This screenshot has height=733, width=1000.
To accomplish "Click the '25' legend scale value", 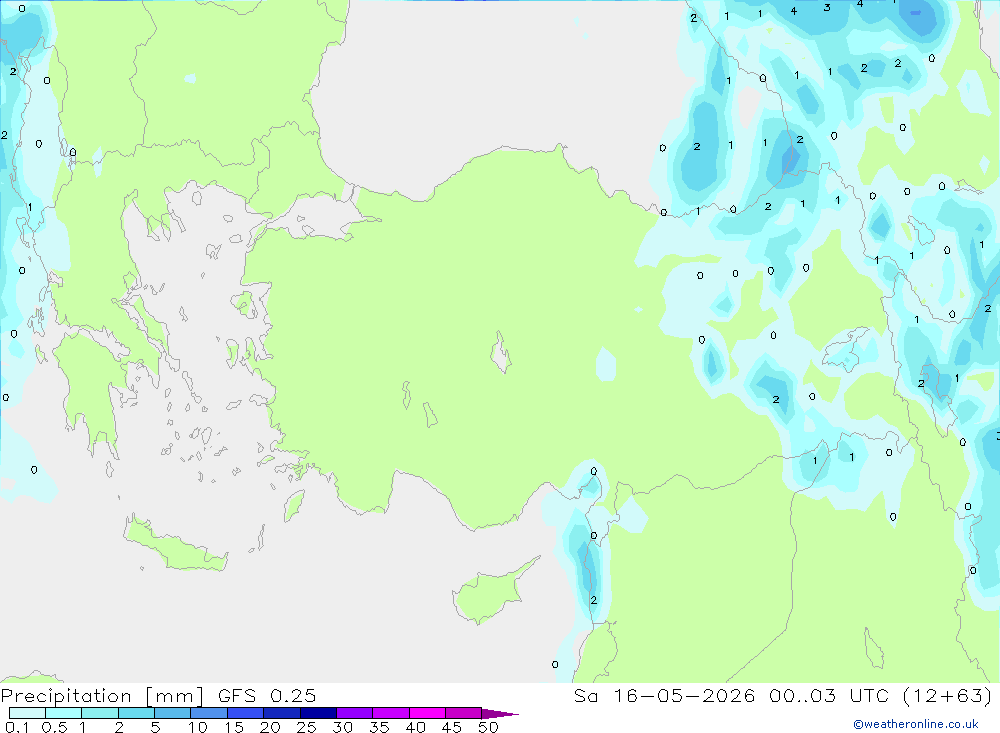I will [307, 727].
